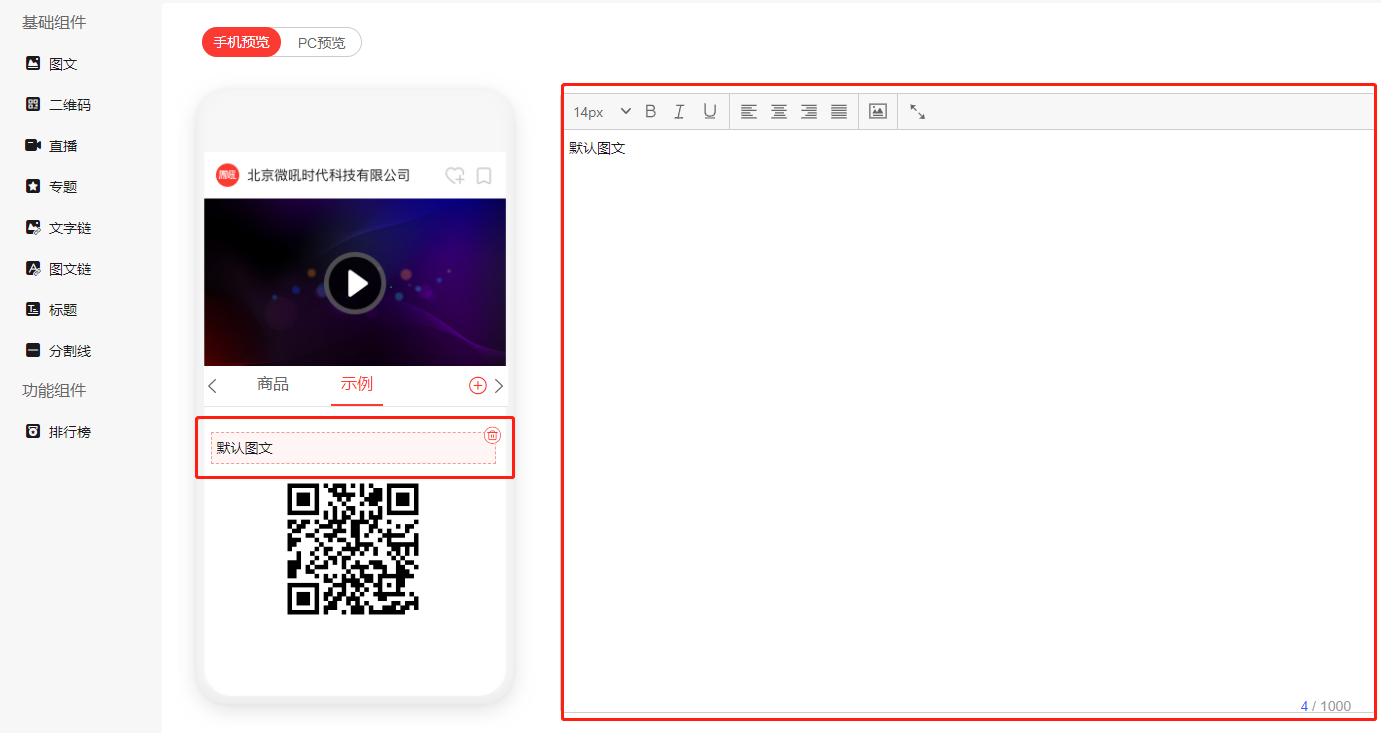Screen dimensions: 1381x733
Task: Insert an image via editor toolbar
Action: [878, 112]
